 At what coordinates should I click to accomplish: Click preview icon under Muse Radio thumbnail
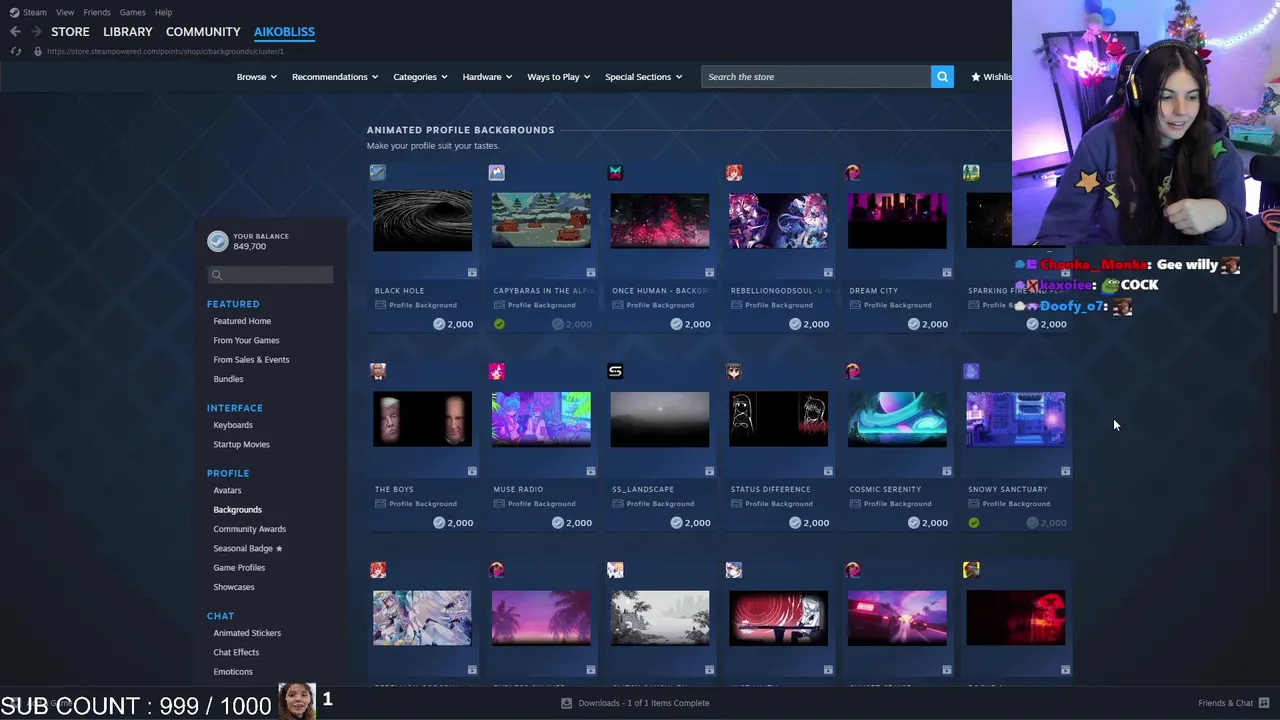click(590, 471)
